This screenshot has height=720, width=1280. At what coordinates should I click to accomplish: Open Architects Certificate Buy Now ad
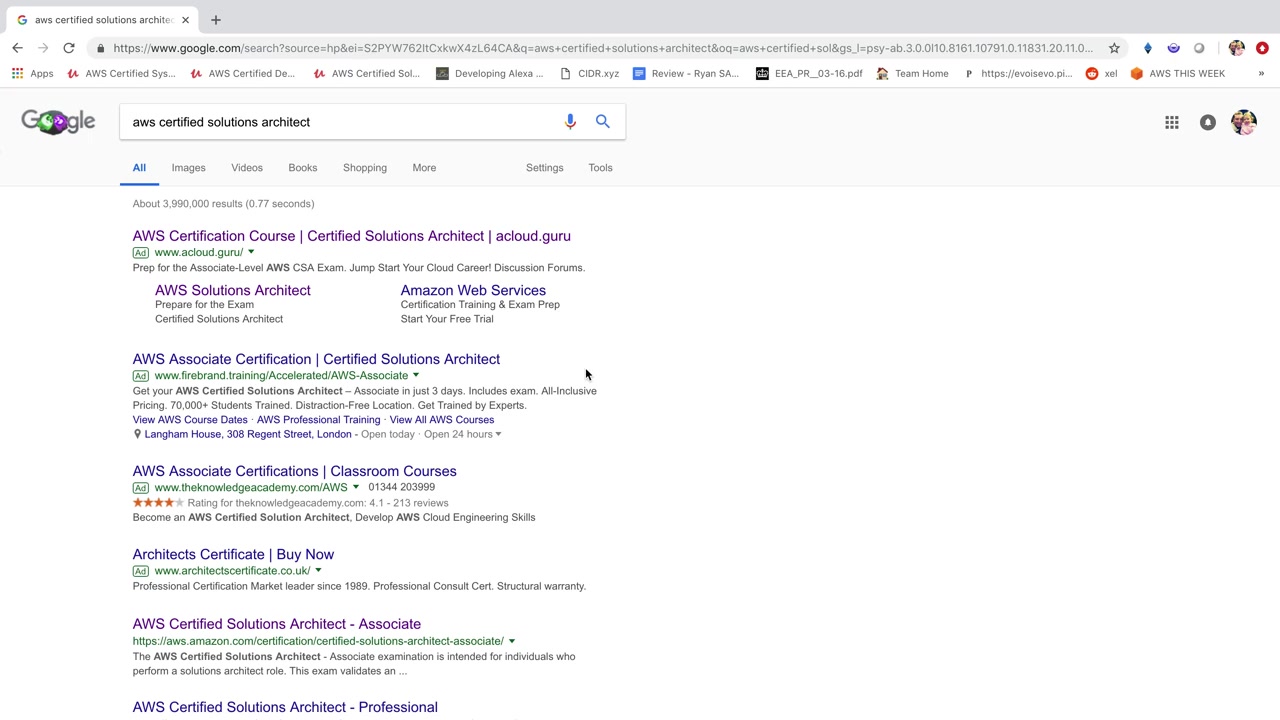[x=233, y=554]
